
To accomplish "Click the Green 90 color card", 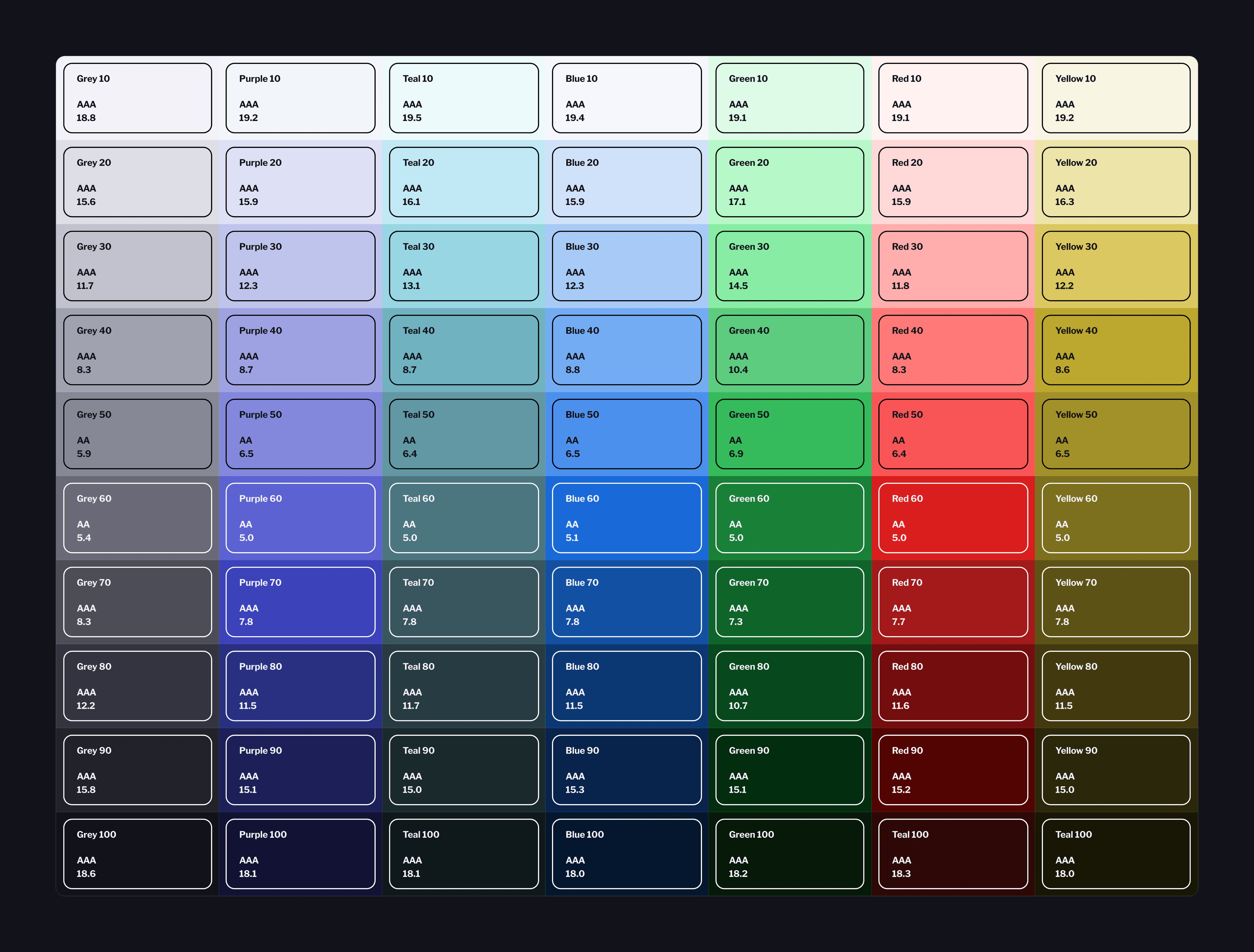I will [790, 770].
